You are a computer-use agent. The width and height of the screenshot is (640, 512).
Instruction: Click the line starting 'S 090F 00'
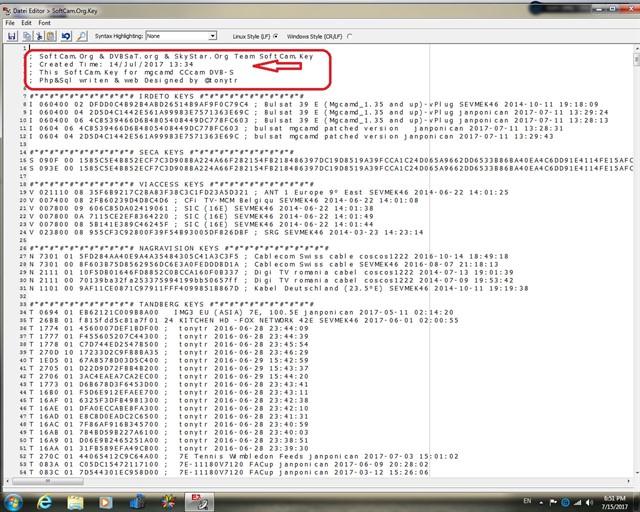331,160
